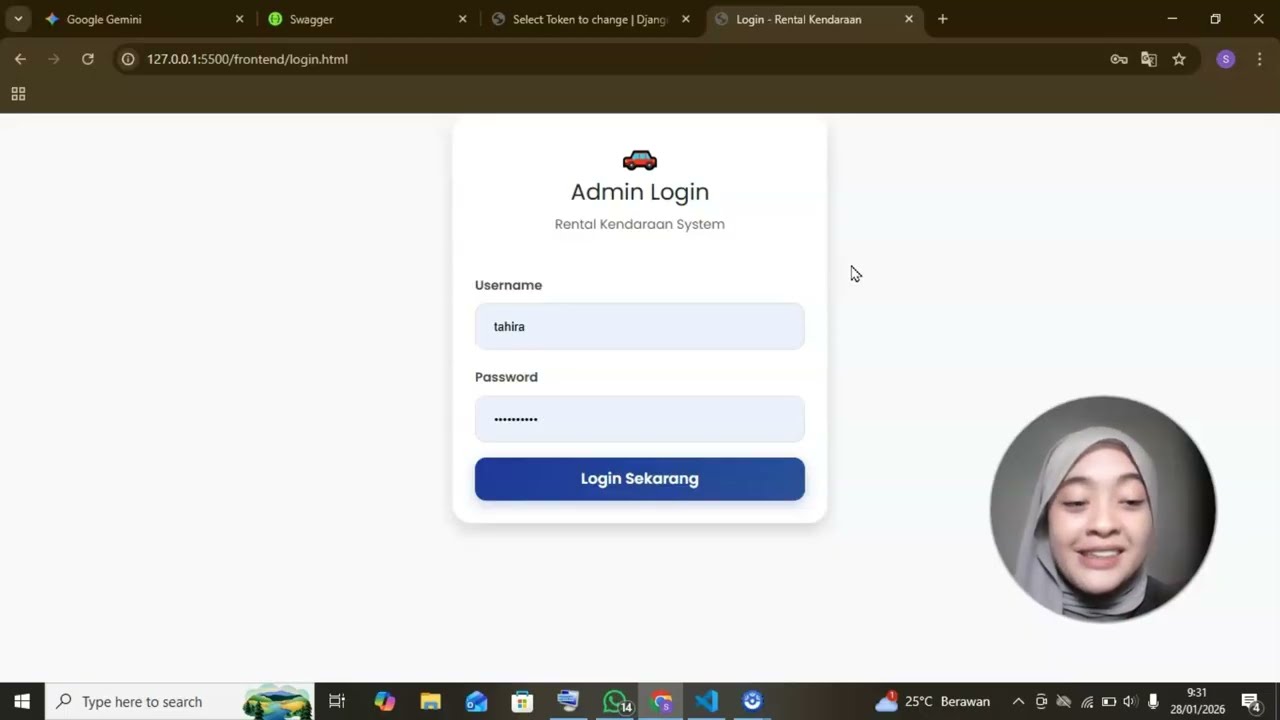Open Task View on the taskbar
1280x720 pixels.
coord(337,701)
